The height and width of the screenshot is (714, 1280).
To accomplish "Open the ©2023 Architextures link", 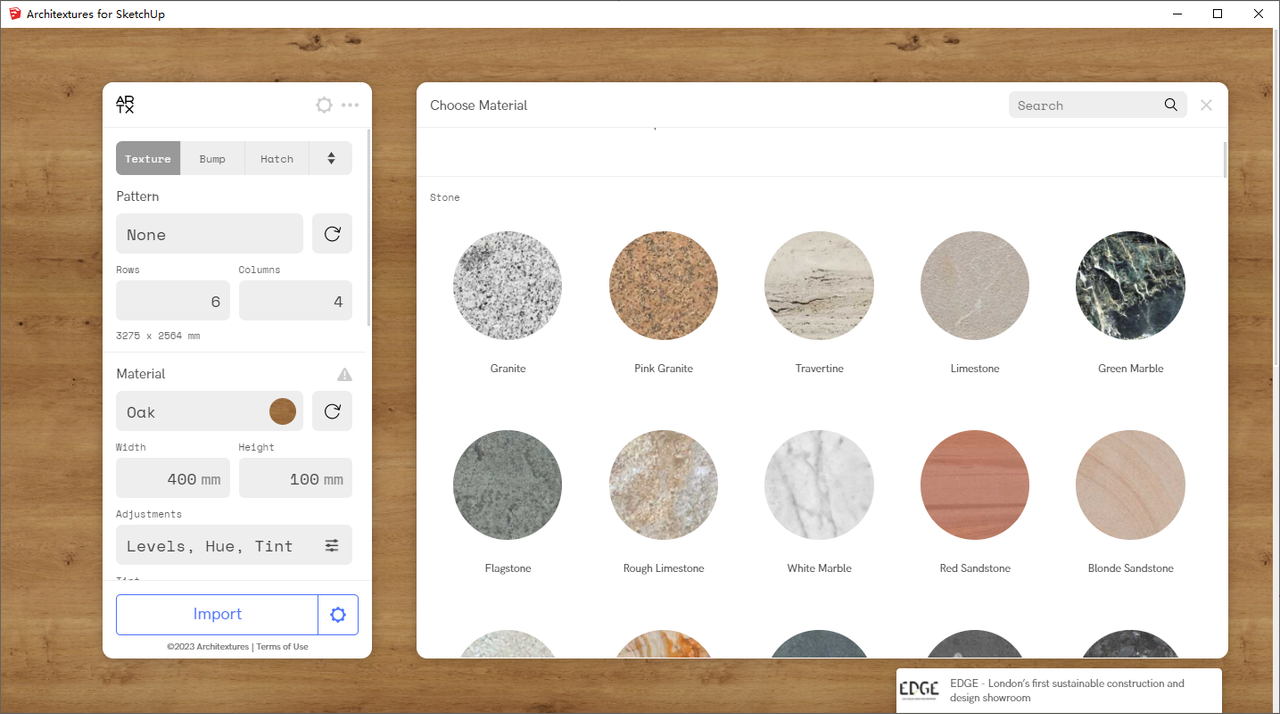I will tap(208, 647).
